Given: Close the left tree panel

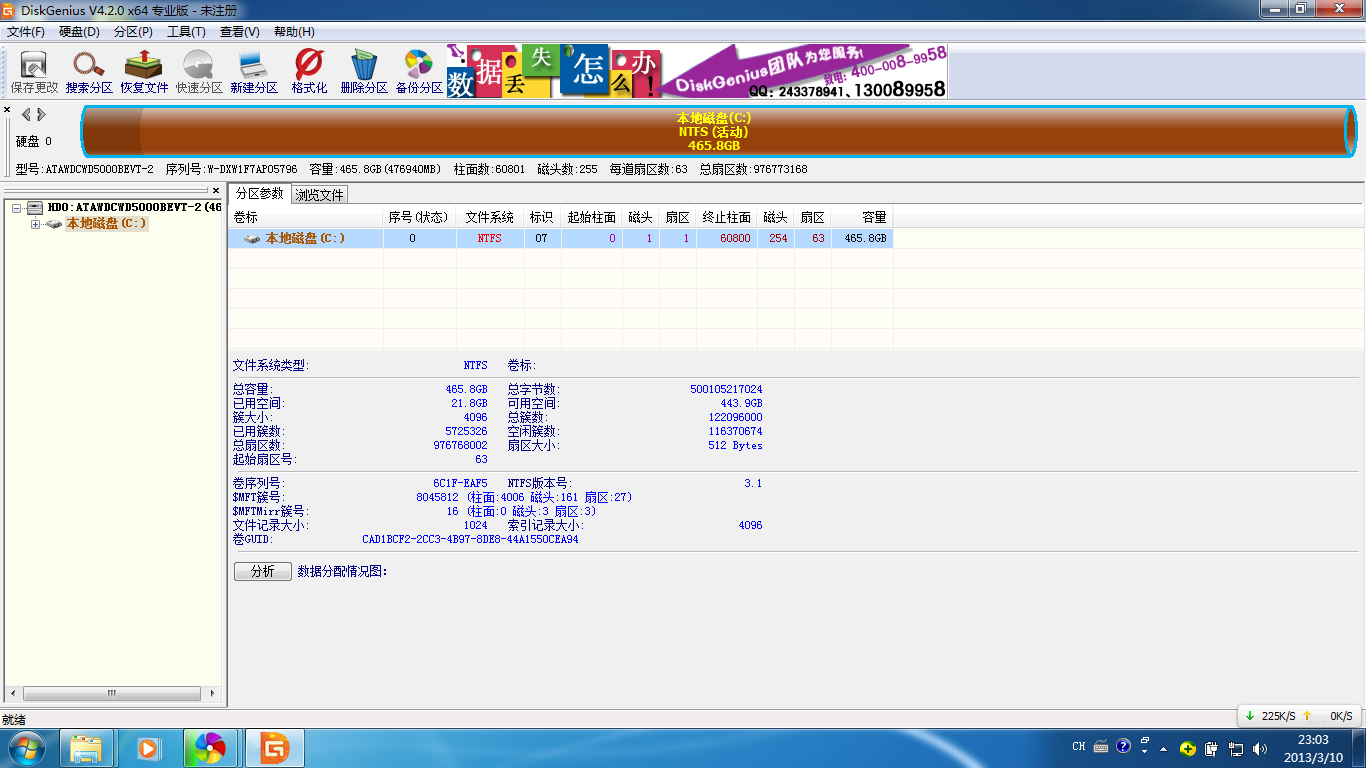Looking at the screenshot, I should [216, 190].
